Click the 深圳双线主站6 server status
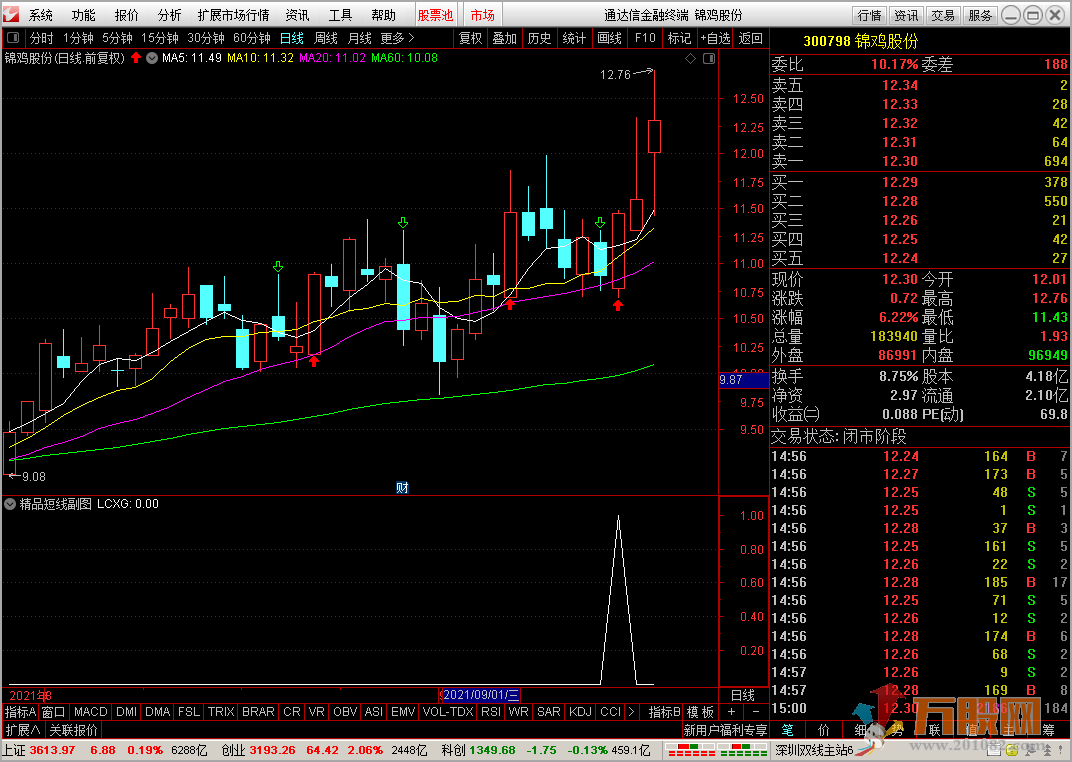 tap(814, 750)
